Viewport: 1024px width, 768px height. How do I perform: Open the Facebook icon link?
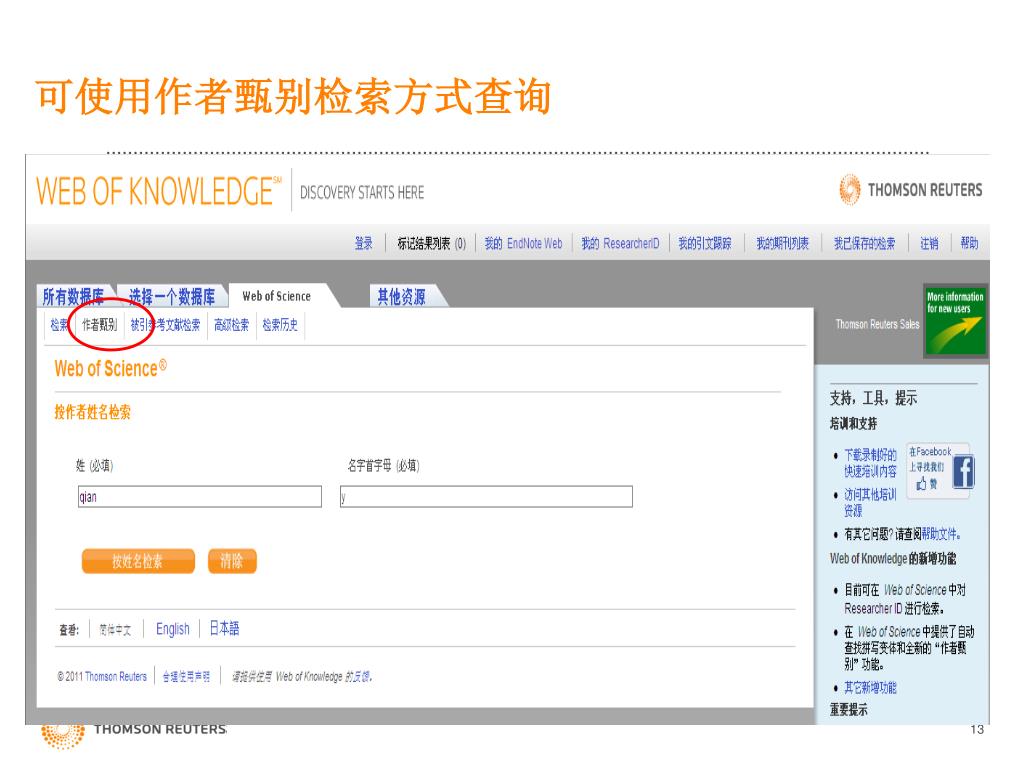tap(963, 472)
